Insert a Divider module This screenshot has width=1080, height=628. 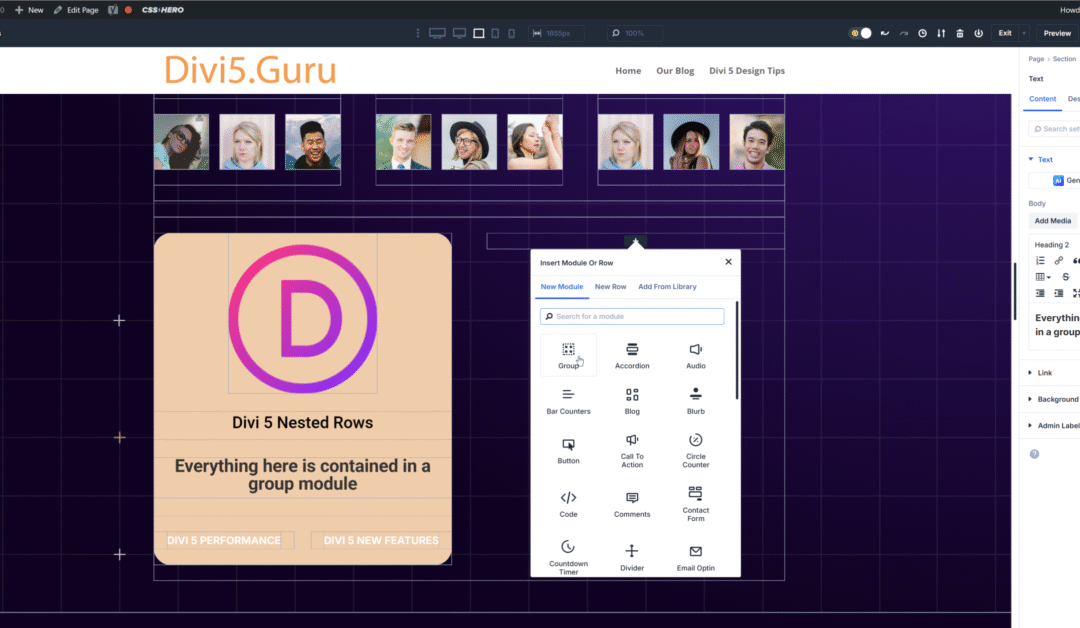click(x=632, y=557)
